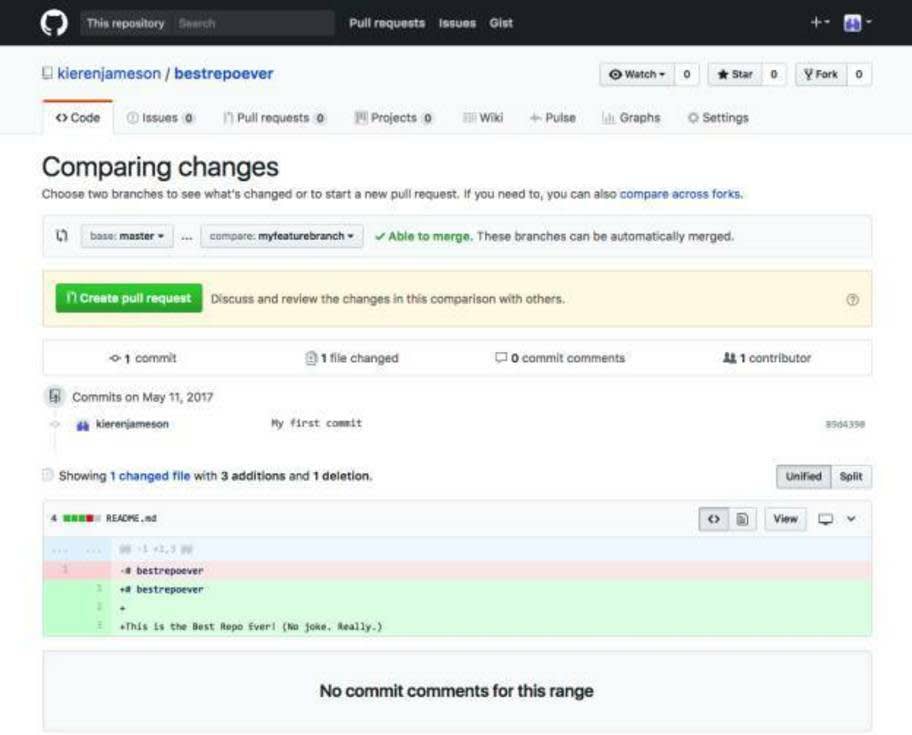This screenshot has height=735, width=912.
Task: Toggle Watch on the repository
Action: pyautogui.click(x=636, y=74)
